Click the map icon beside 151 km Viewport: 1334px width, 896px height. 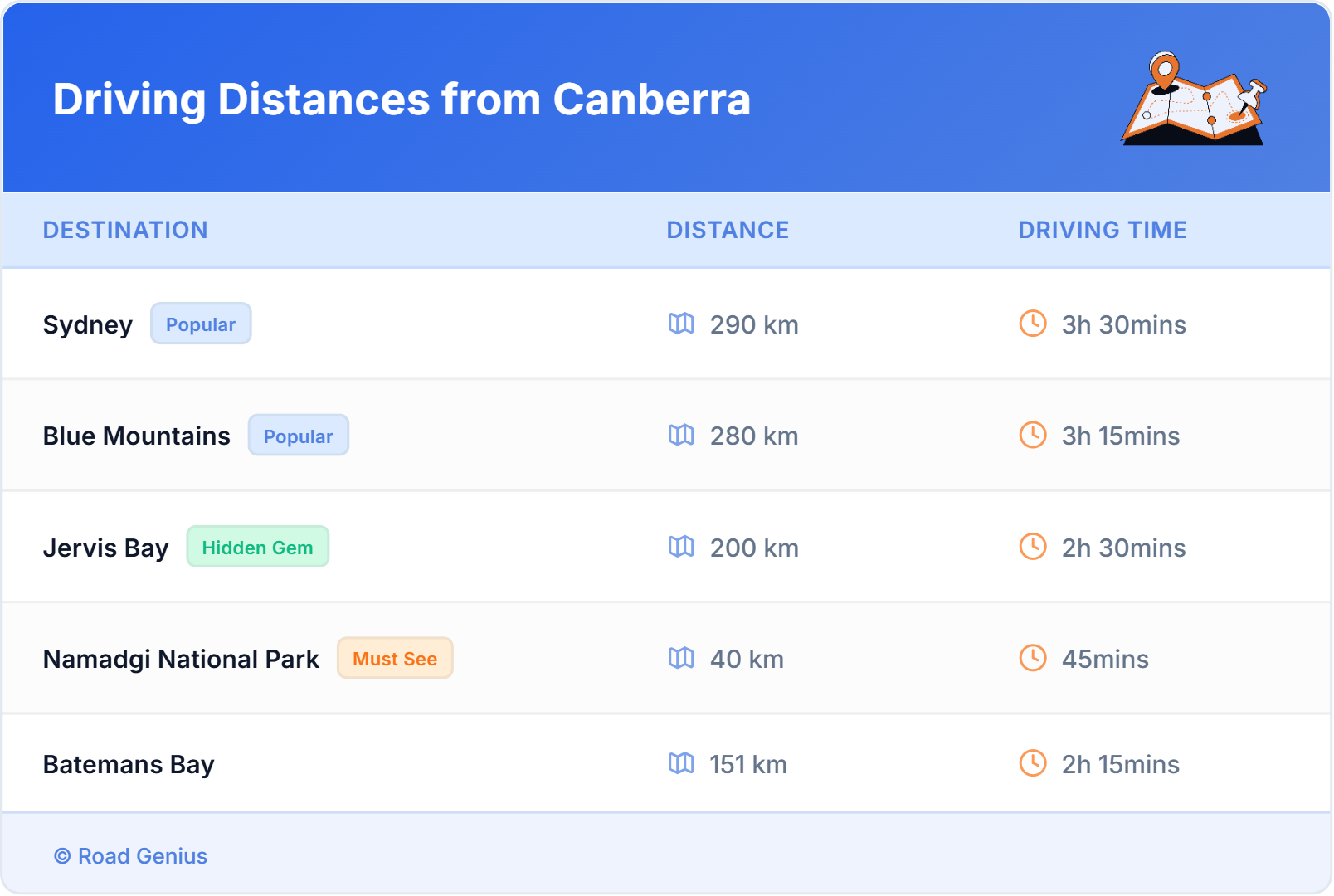click(680, 763)
